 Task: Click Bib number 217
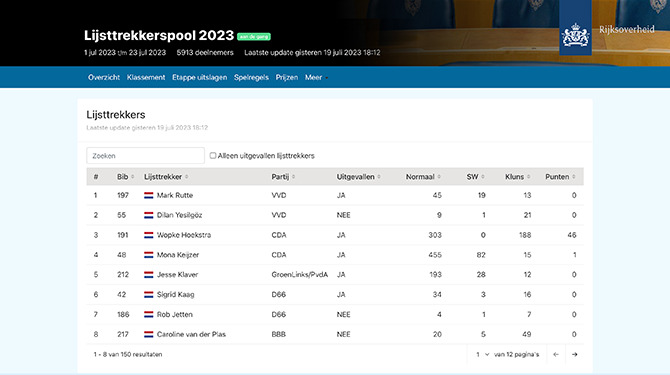click(x=123, y=334)
